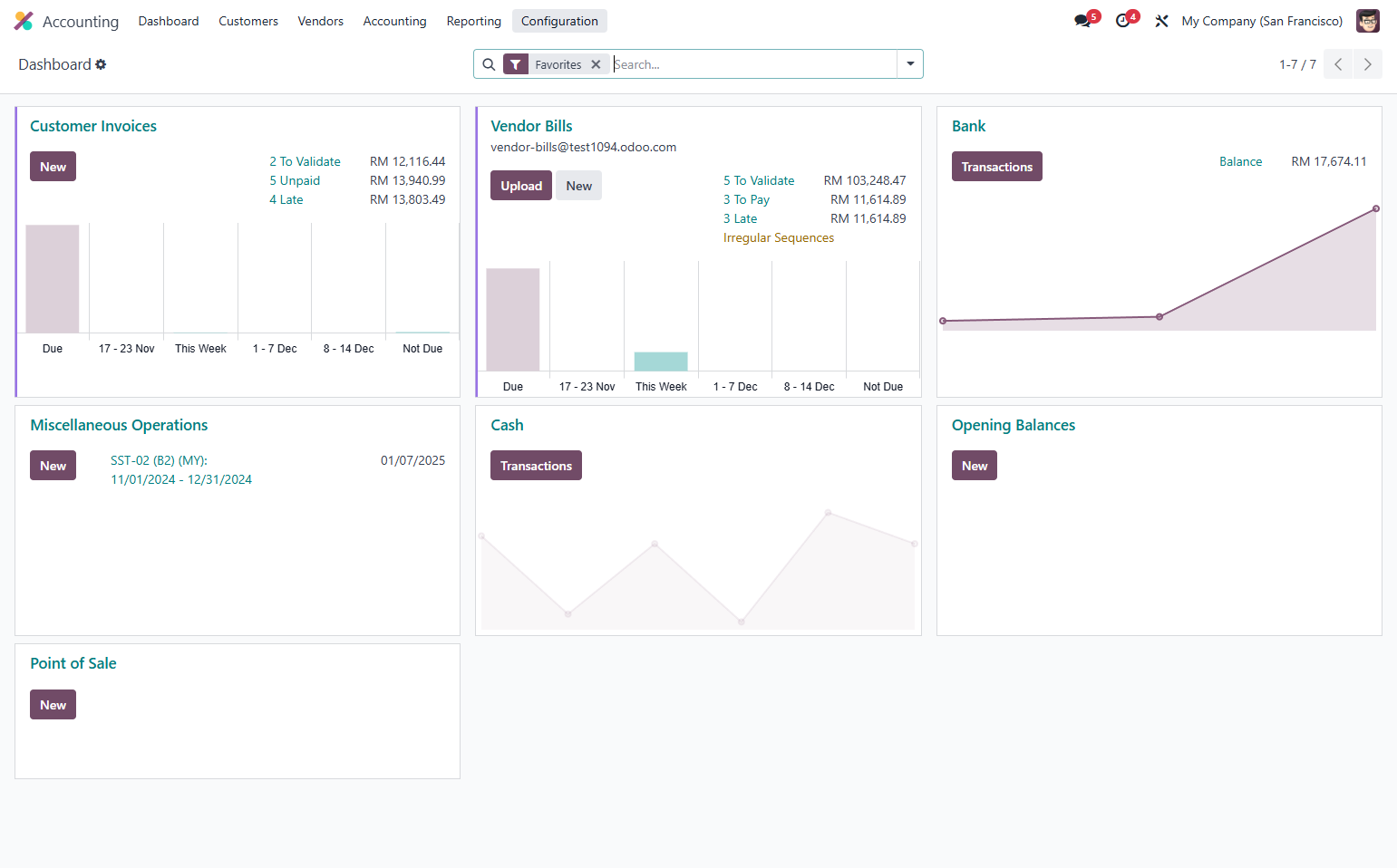Open Irregular Sequences warning link
Screen dimensions: 1397x868
click(779, 237)
